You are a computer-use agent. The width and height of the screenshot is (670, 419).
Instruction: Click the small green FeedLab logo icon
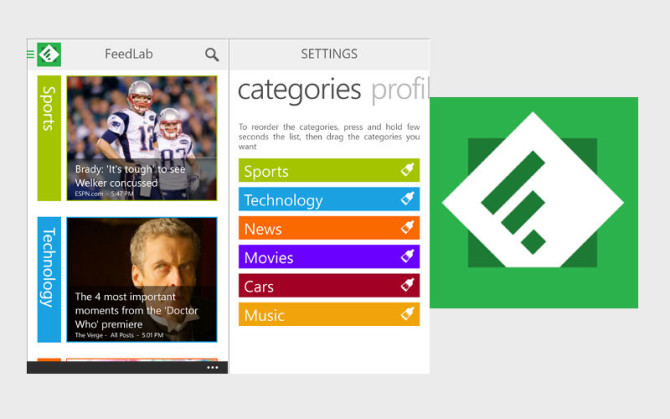[x=49, y=54]
